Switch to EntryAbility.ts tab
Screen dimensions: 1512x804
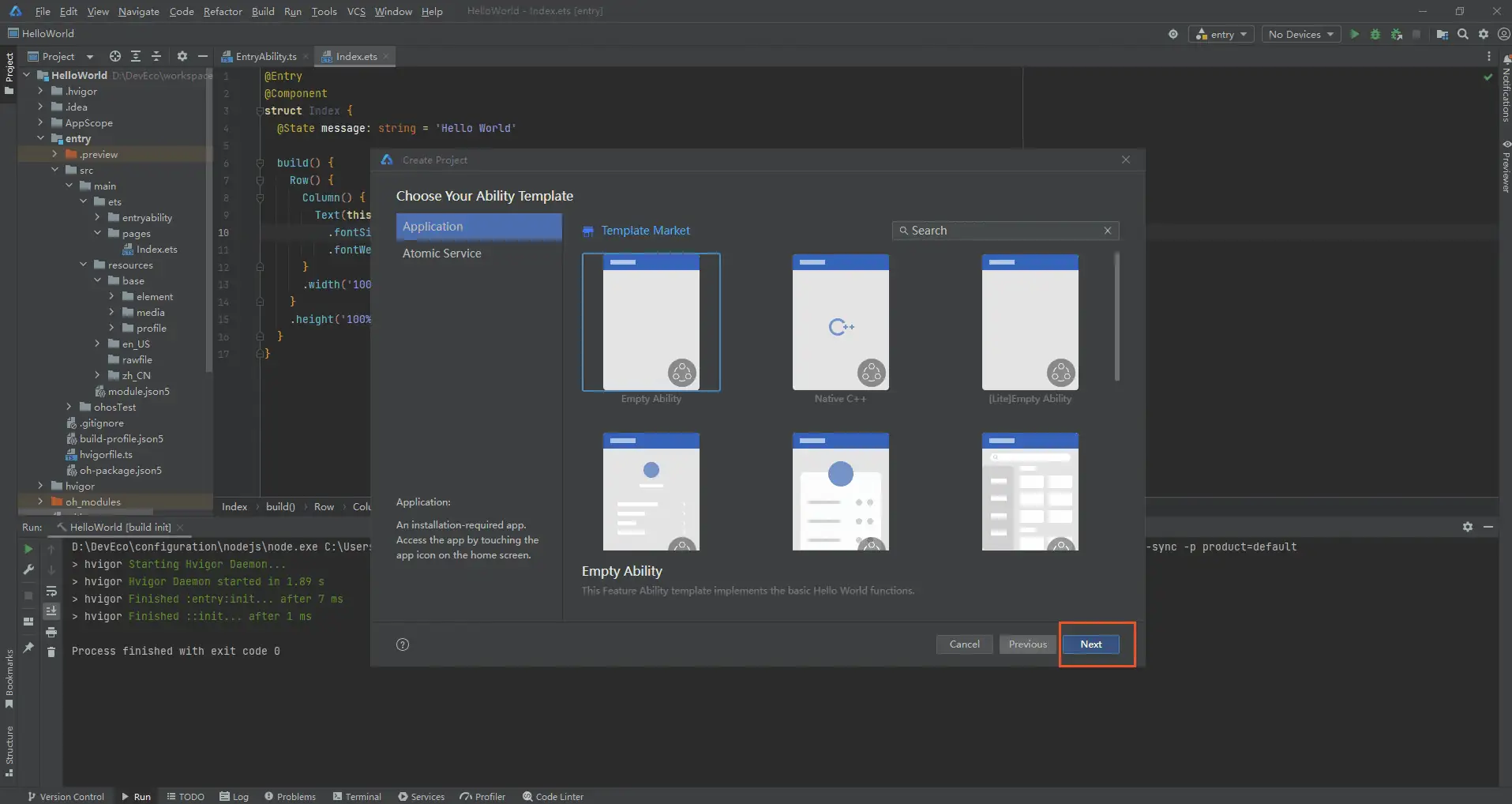click(x=265, y=56)
